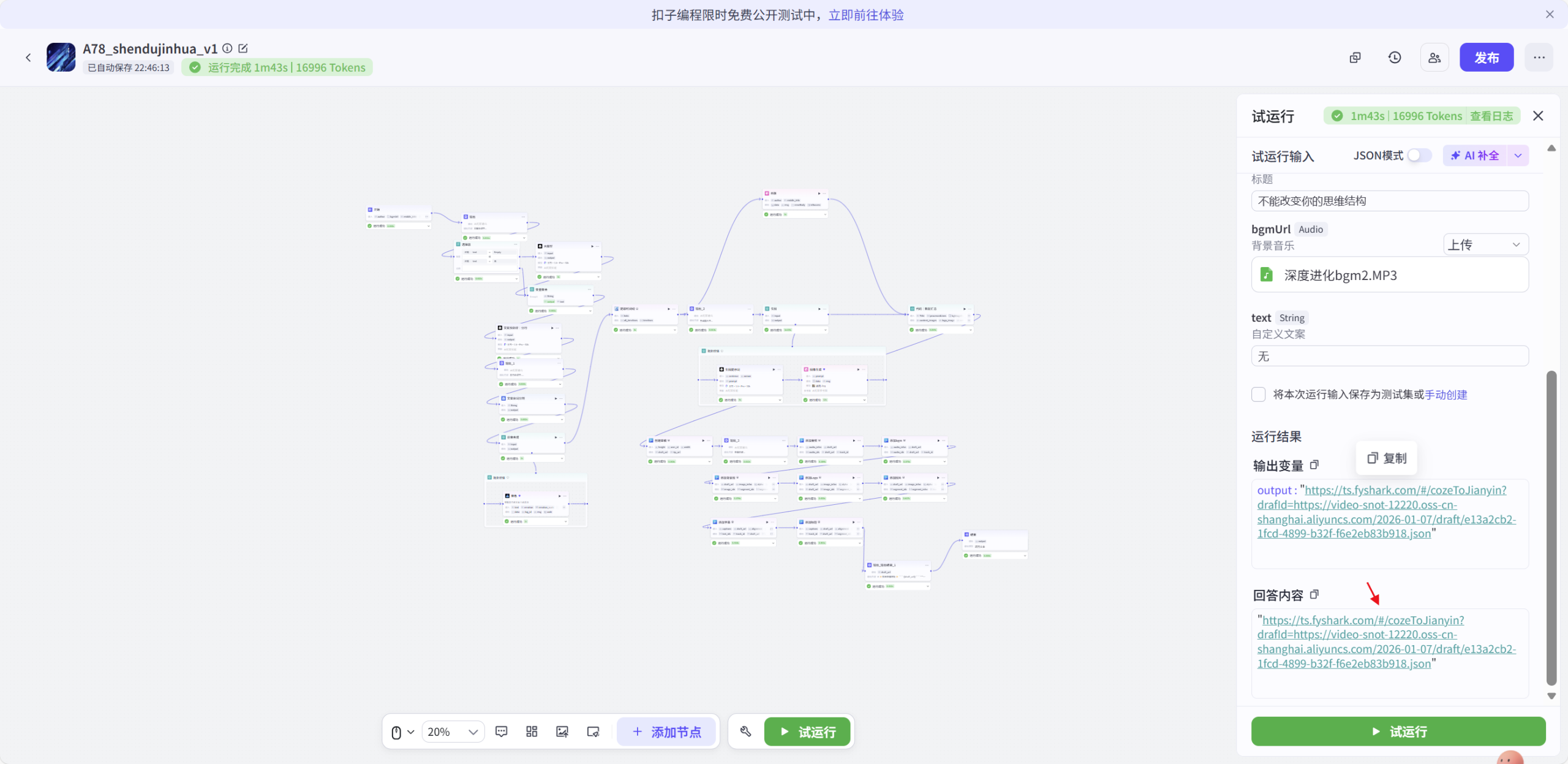Click the wrench tool icon beside 试运行
Image resolution: width=1568 pixels, height=764 pixels.
tap(745, 731)
